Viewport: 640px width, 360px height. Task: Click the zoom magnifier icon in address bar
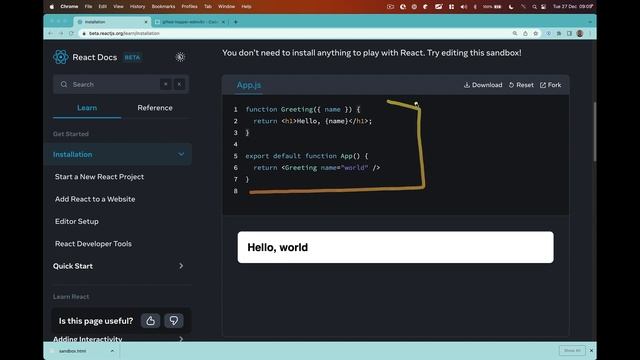515,33
